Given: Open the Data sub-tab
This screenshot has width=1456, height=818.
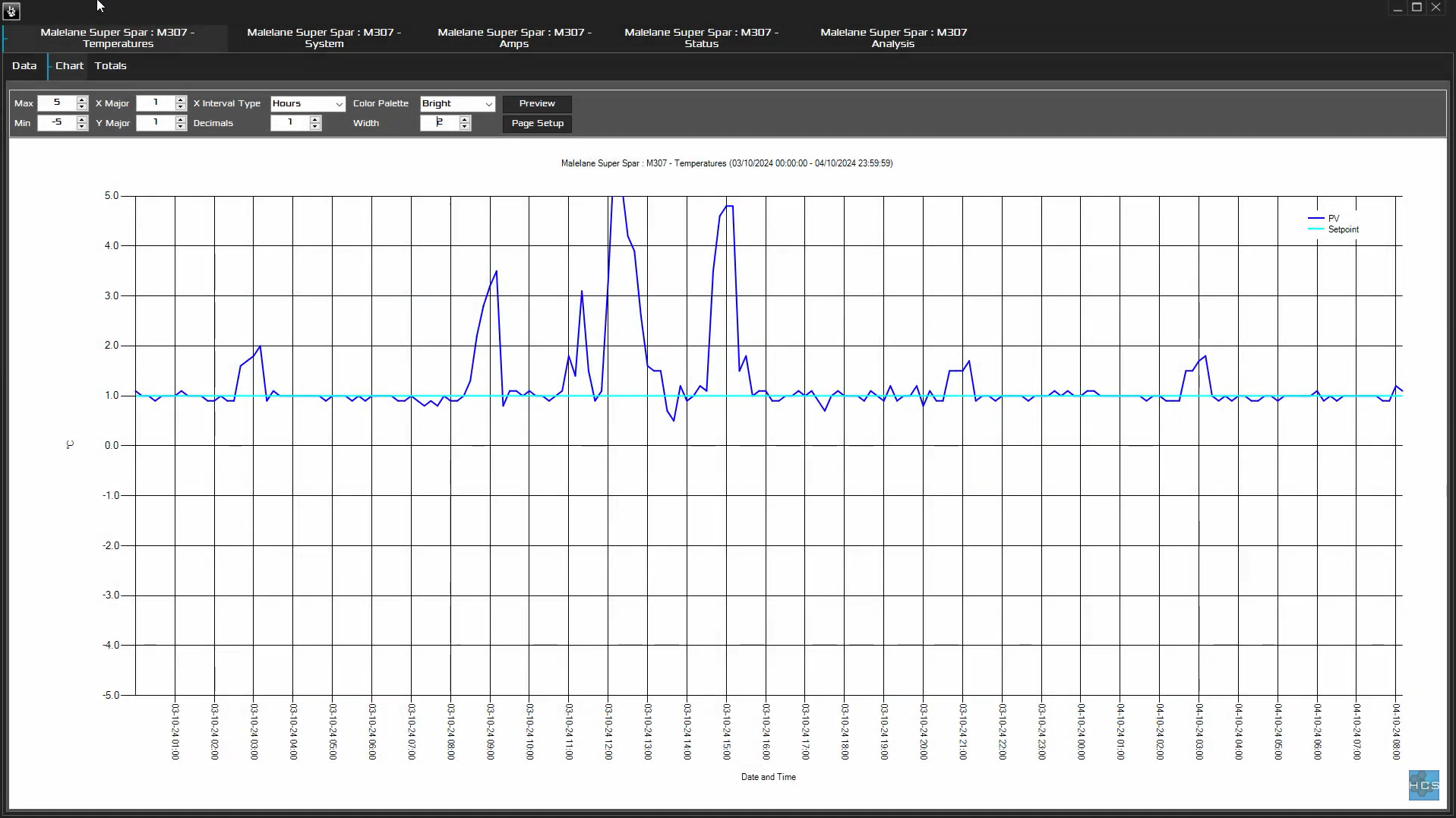Looking at the screenshot, I should pyautogui.click(x=24, y=66).
